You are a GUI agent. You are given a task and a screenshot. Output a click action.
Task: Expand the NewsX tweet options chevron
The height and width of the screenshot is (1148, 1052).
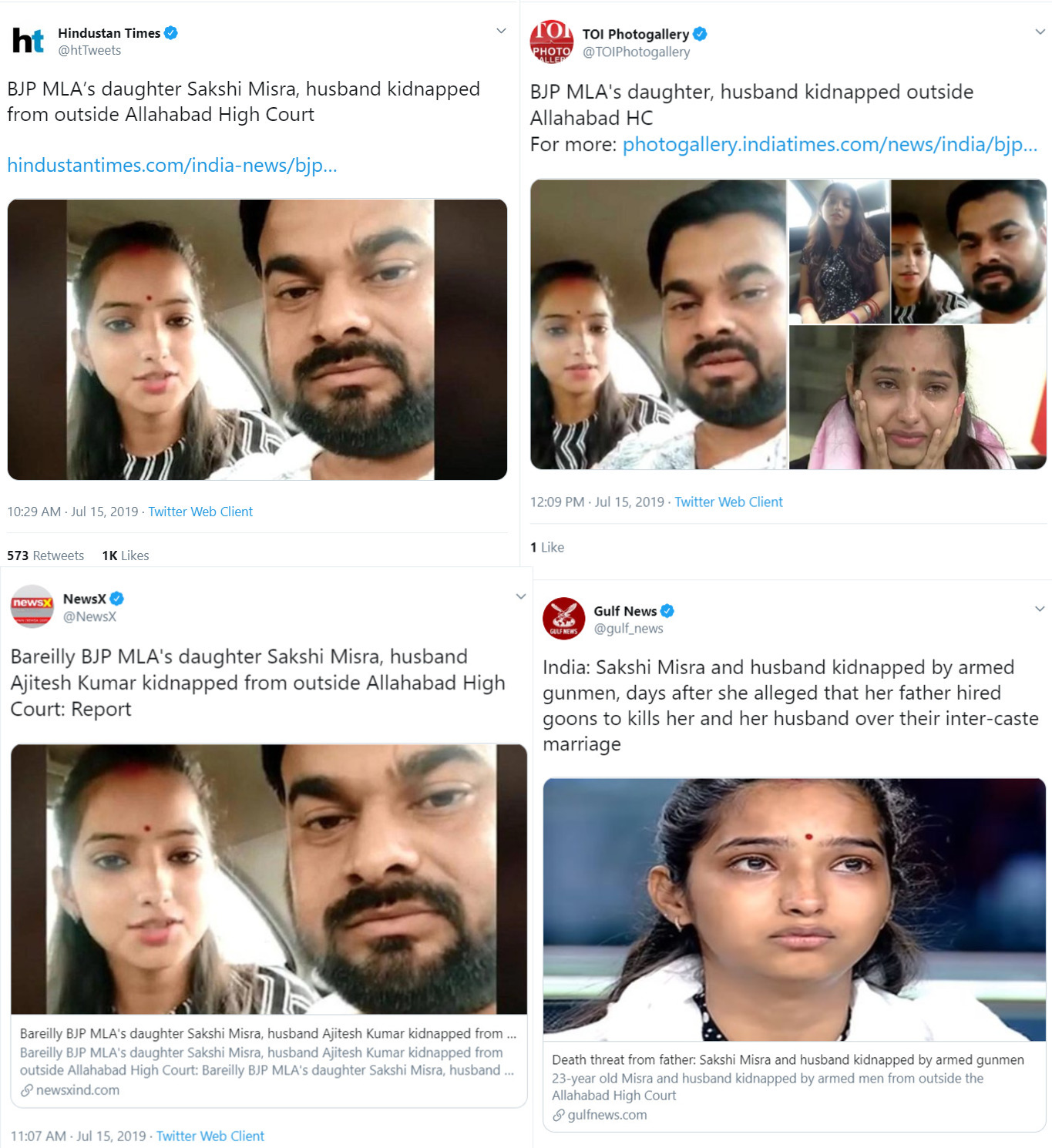pos(521,596)
